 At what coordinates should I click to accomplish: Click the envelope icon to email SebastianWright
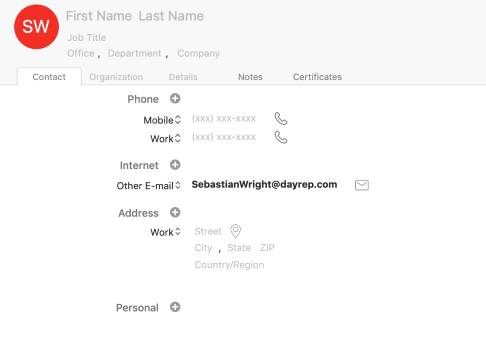(362, 185)
